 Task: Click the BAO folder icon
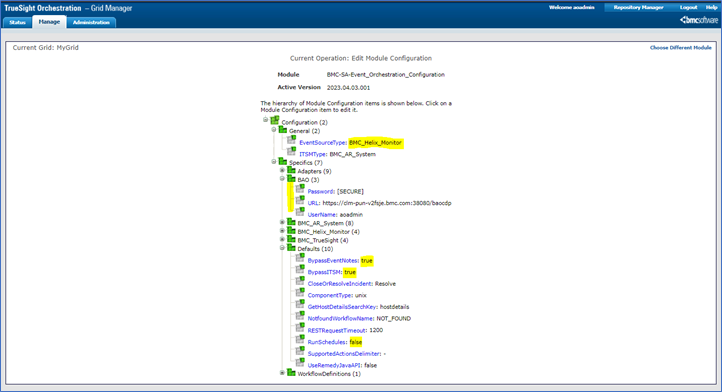(x=291, y=179)
